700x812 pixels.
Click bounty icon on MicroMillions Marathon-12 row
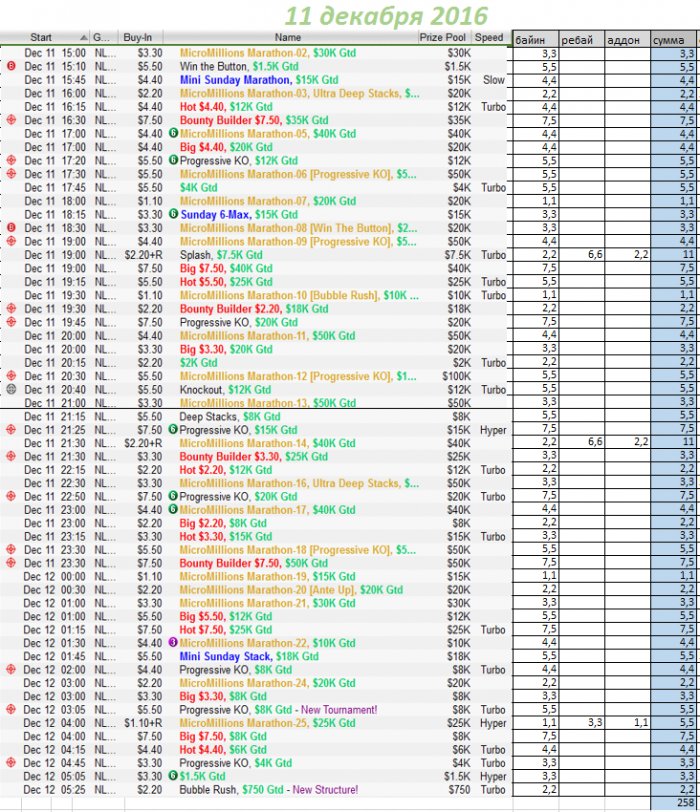click(11, 376)
